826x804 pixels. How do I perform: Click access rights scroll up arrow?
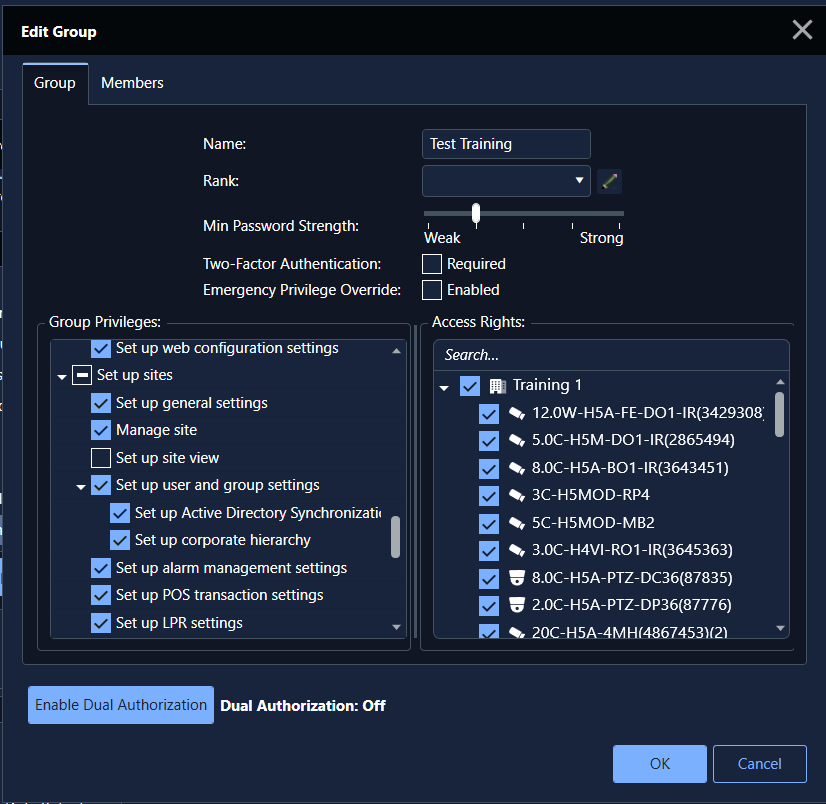(781, 381)
